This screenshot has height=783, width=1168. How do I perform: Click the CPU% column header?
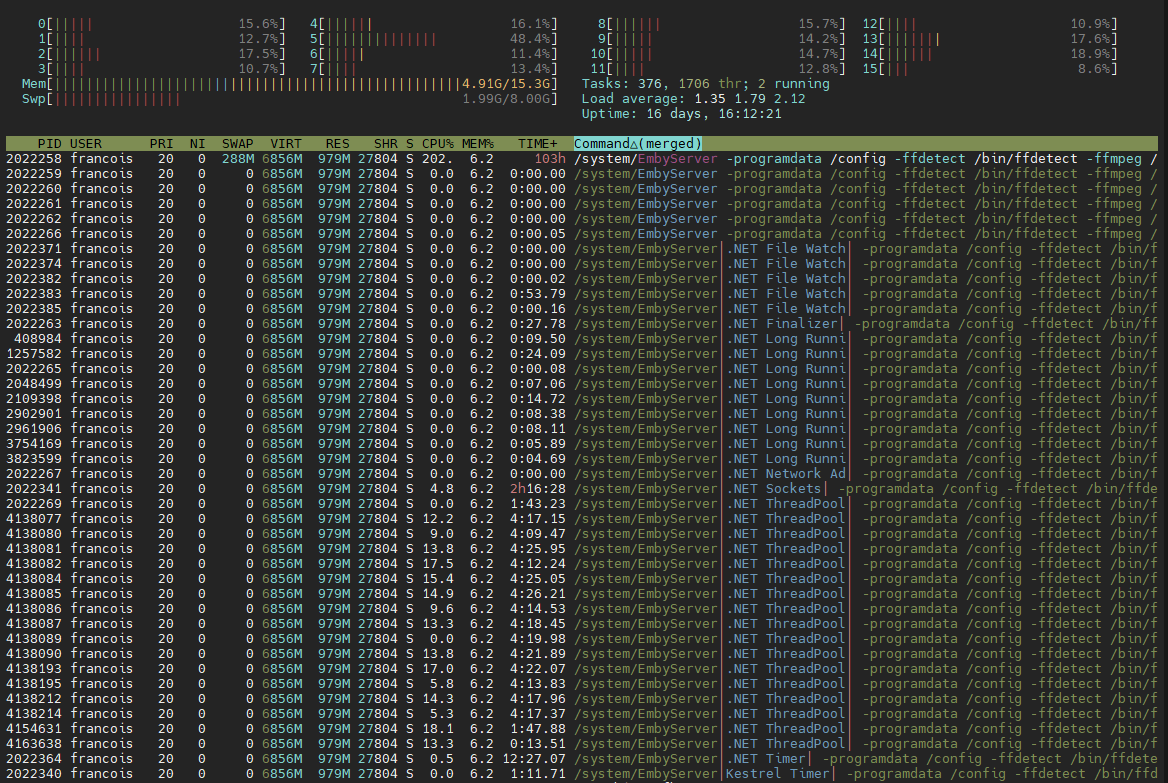[437, 144]
